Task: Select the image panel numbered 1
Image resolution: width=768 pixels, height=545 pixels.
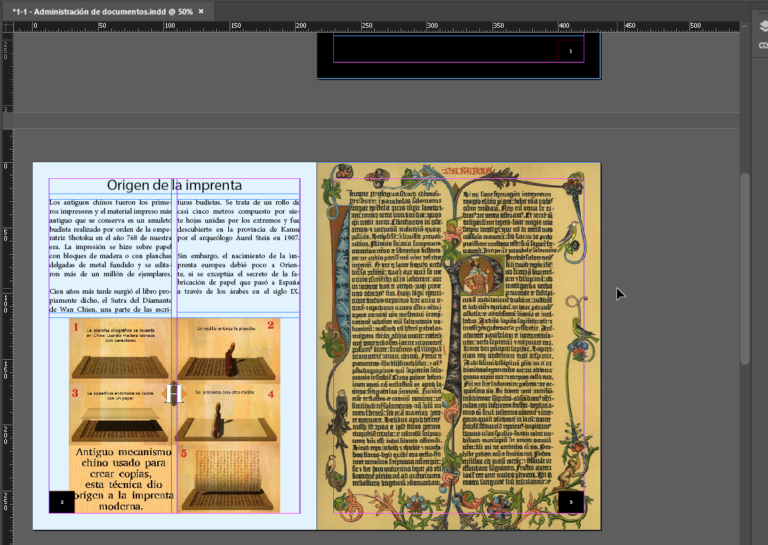Action: (120, 350)
